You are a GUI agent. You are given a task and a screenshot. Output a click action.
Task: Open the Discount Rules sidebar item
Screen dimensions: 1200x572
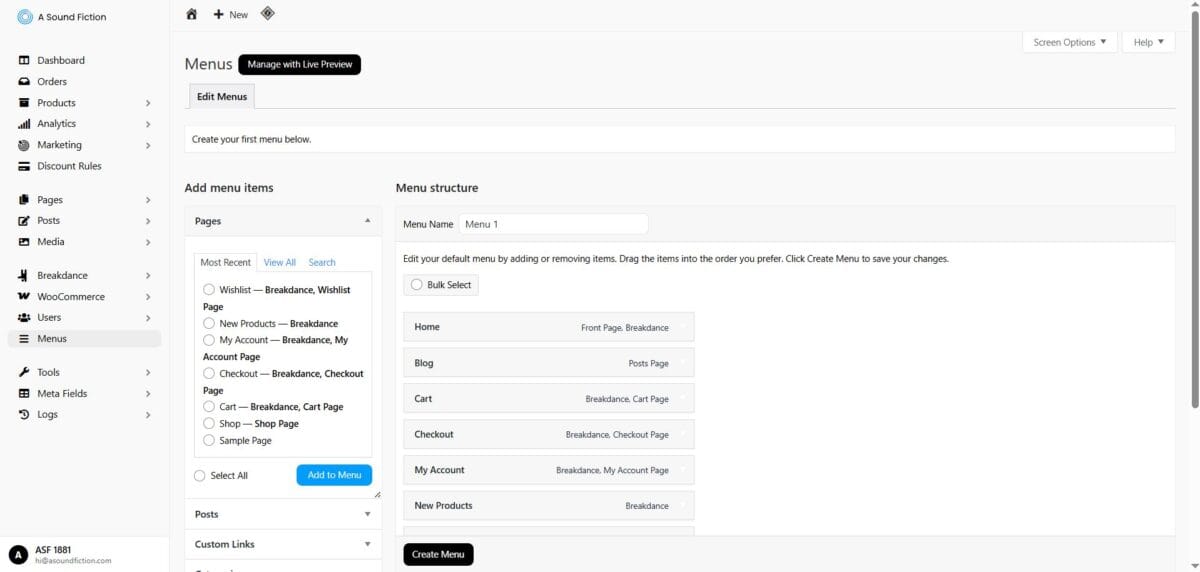(69, 166)
